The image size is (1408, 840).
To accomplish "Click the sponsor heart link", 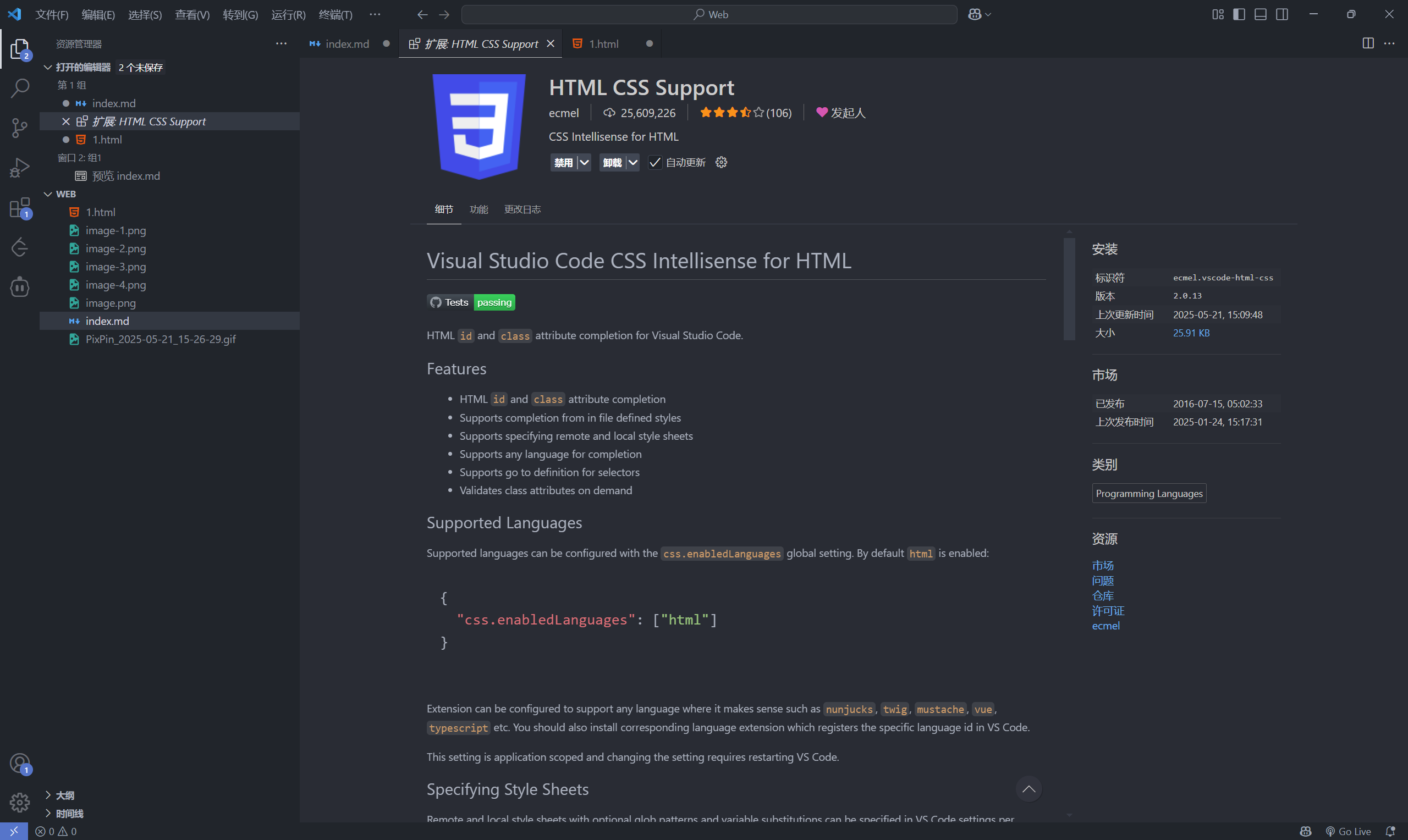I will 841,113.
